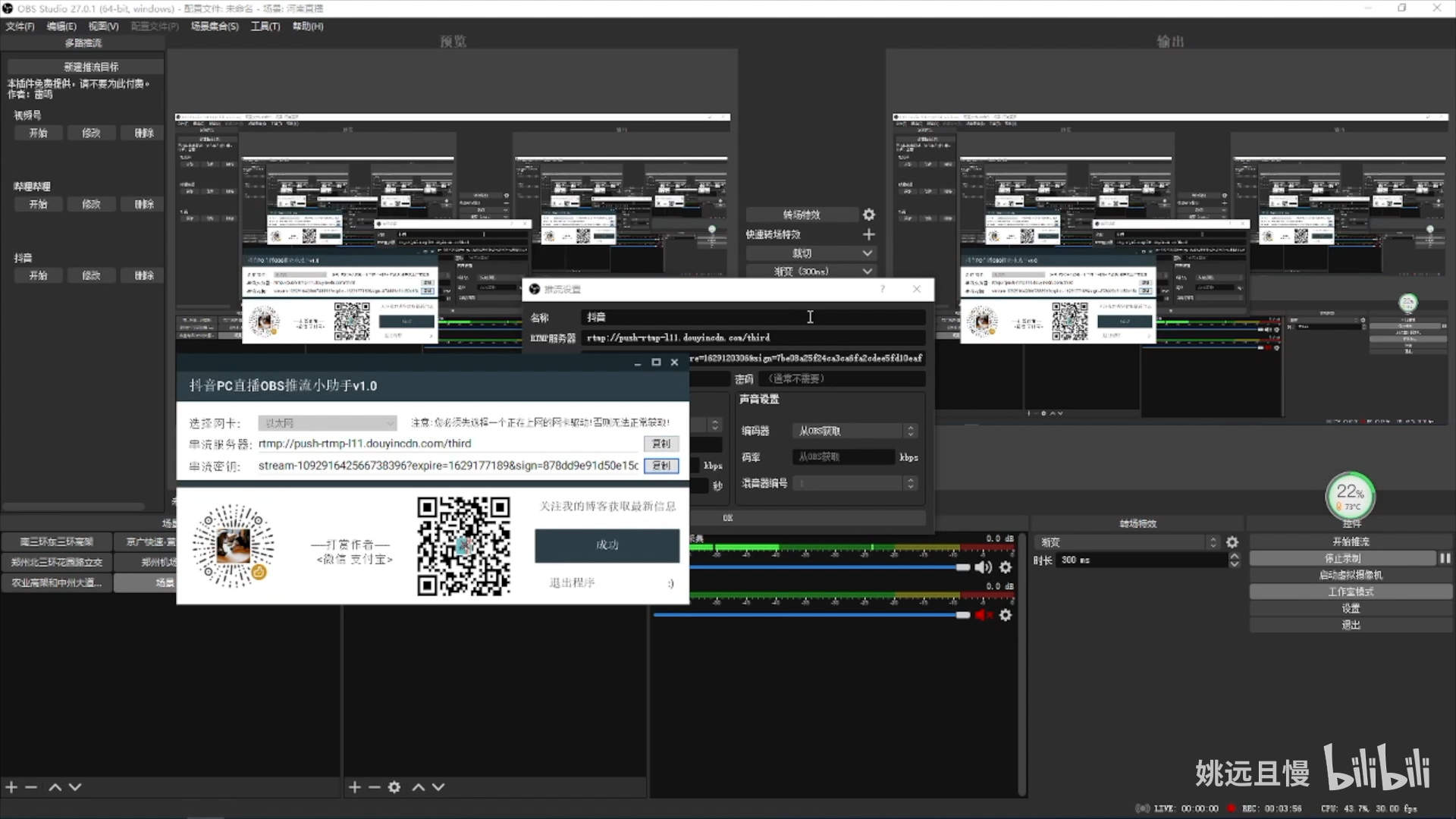Click the pause recording icon

[x=1445, y=558]
